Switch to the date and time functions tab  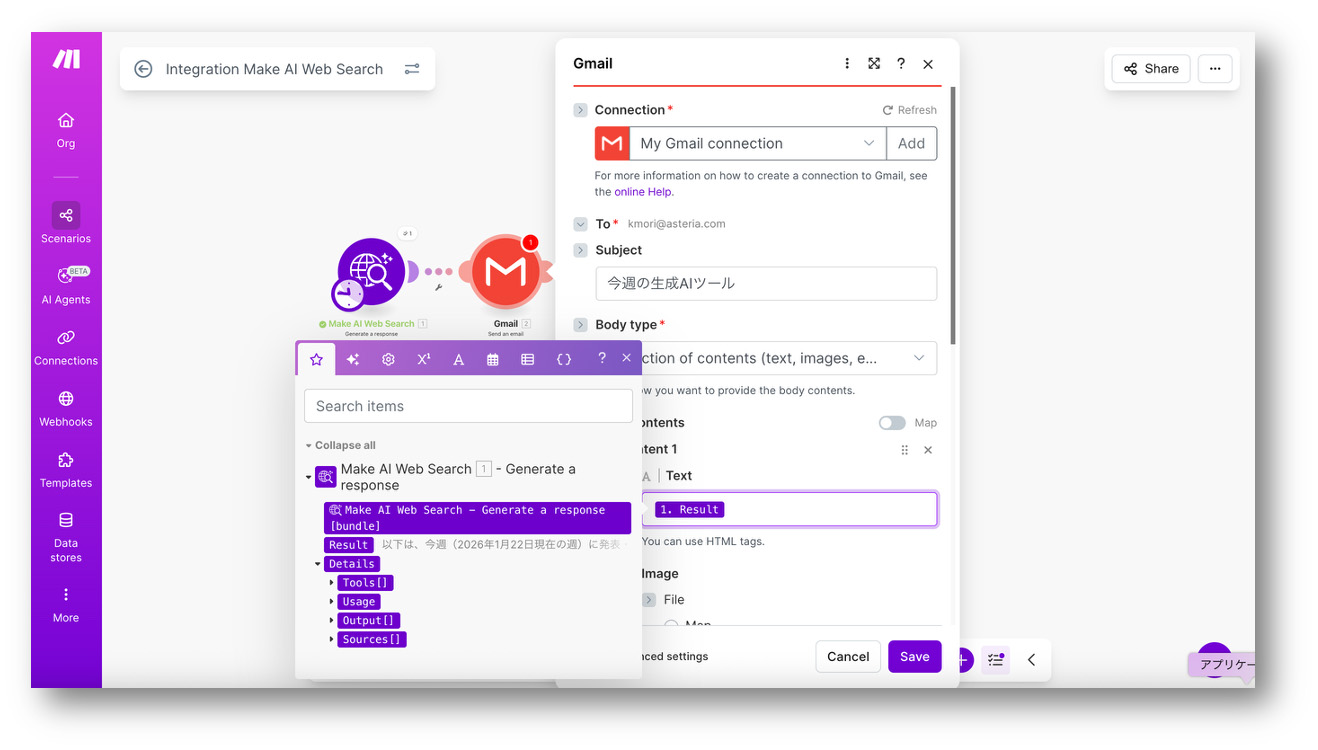493,359
